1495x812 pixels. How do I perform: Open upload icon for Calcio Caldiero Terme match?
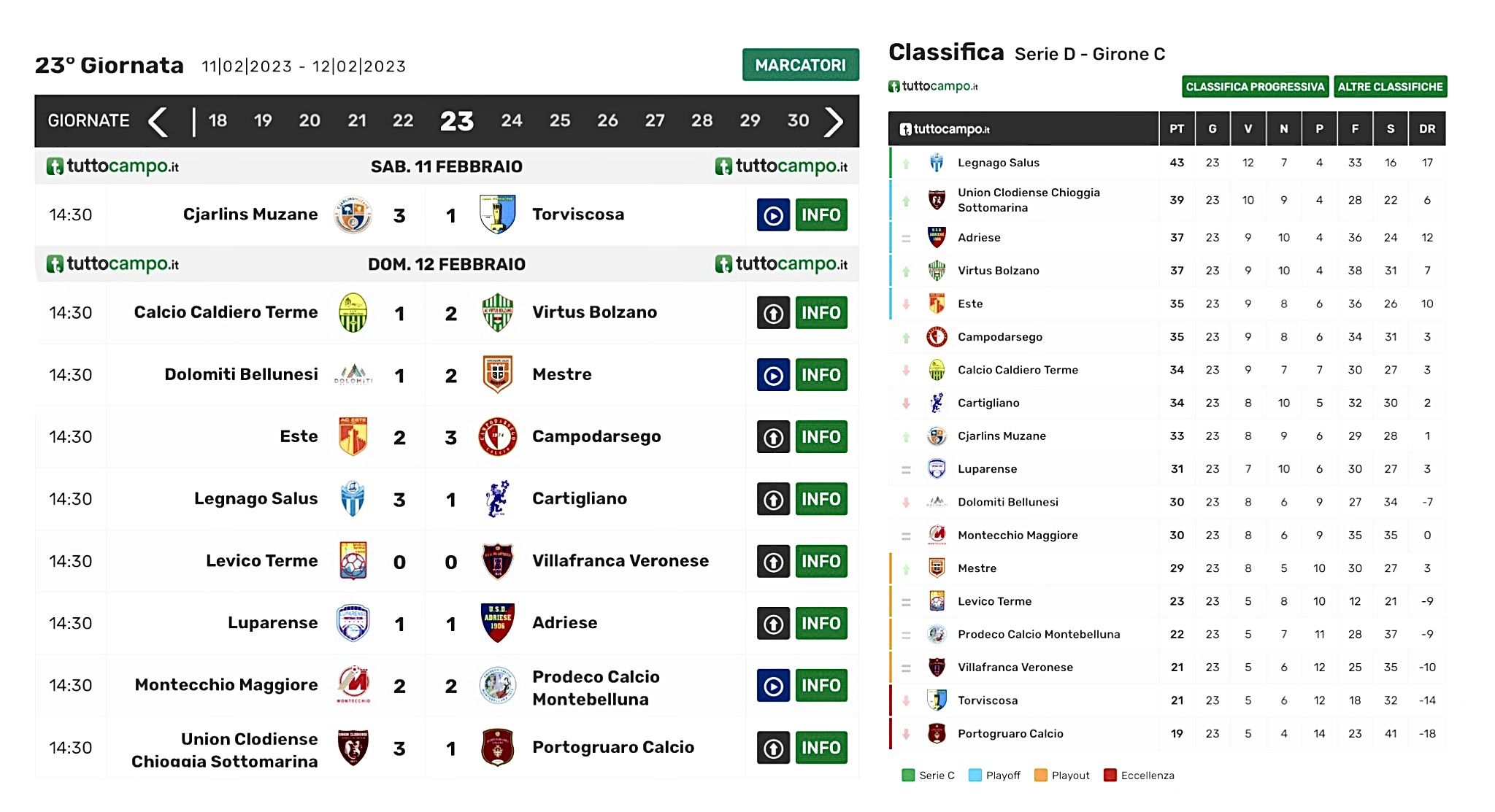point(773,313)
